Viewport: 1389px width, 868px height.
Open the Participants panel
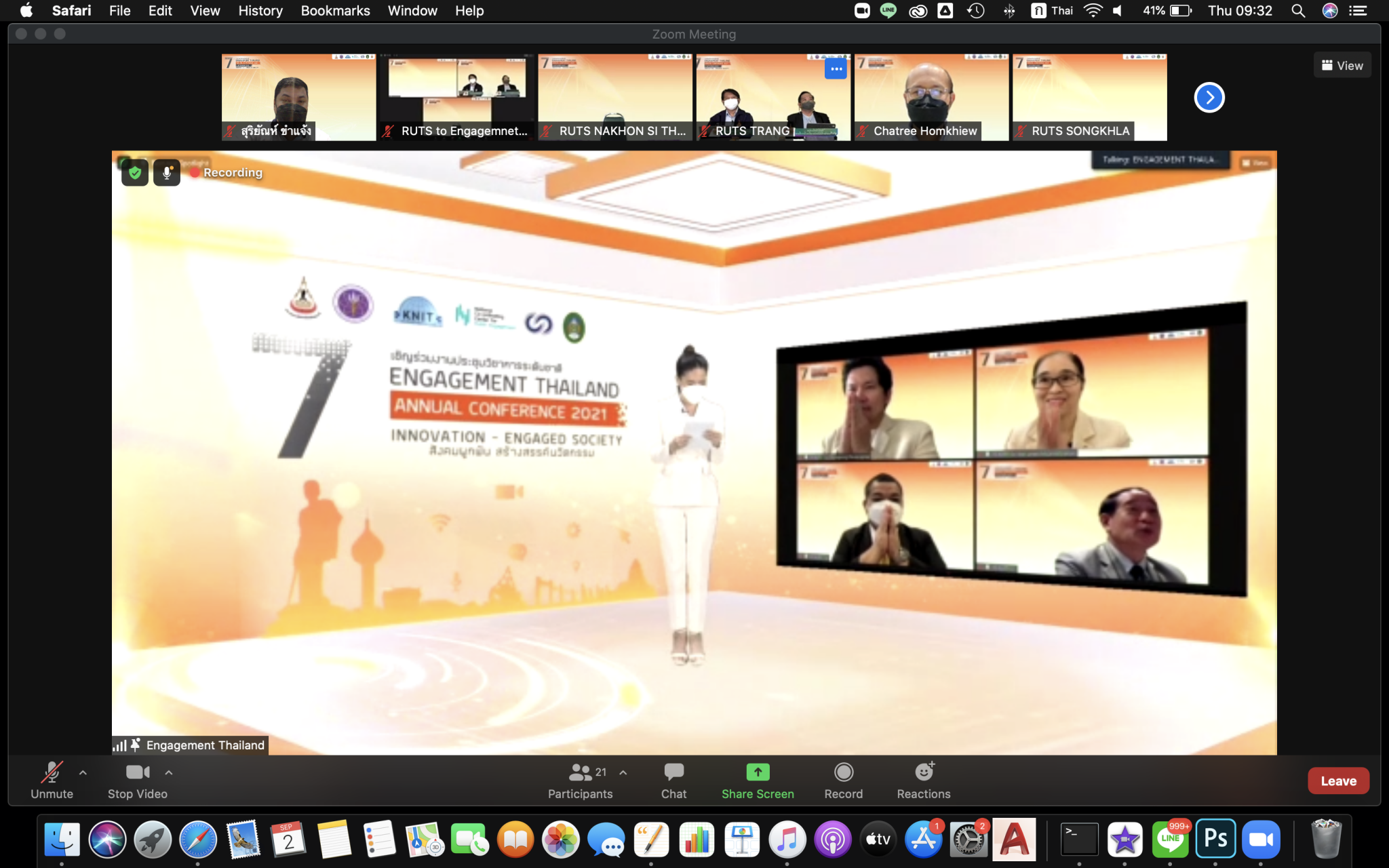580,780
